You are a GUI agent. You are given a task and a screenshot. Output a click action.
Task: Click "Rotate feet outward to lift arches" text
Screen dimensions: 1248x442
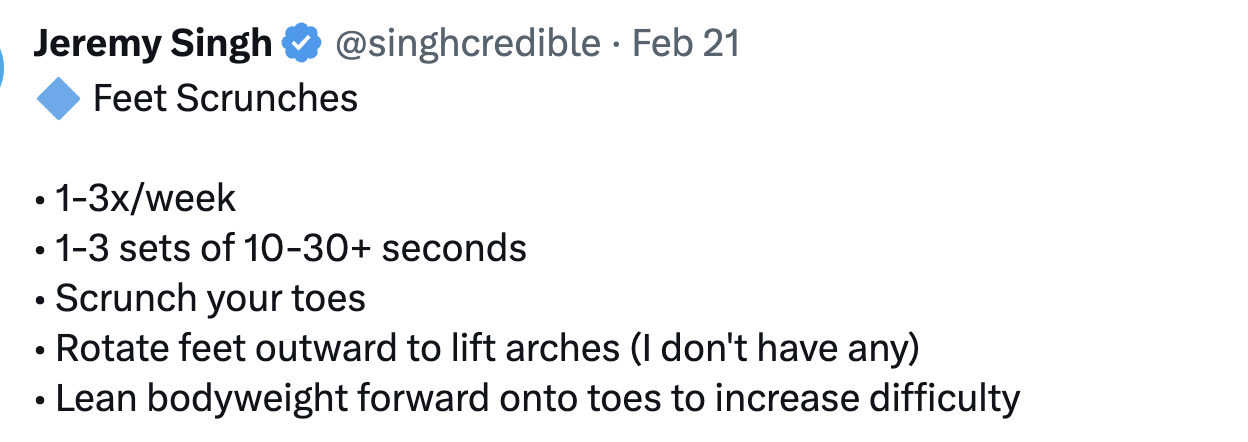[x=338, y=348]
